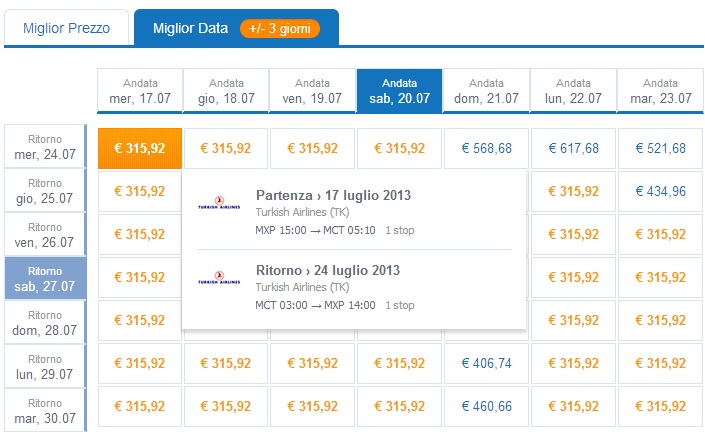
Task: Switch to Miglior Prezzo tab
Action: click(x=67, y=28)
